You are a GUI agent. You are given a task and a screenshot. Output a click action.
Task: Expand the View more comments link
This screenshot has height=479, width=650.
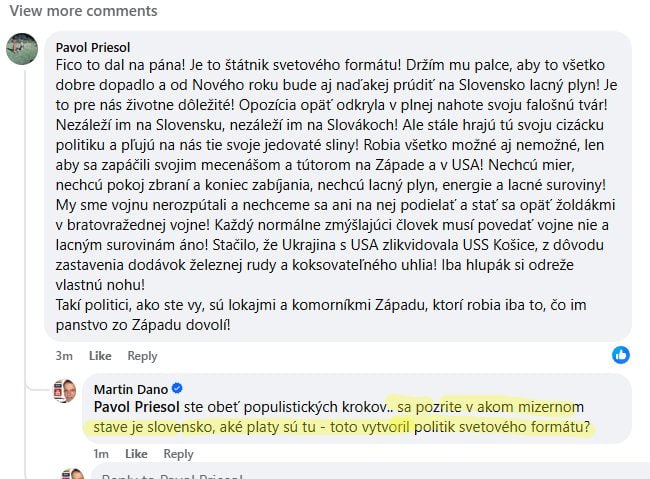(x=83, y=11)
